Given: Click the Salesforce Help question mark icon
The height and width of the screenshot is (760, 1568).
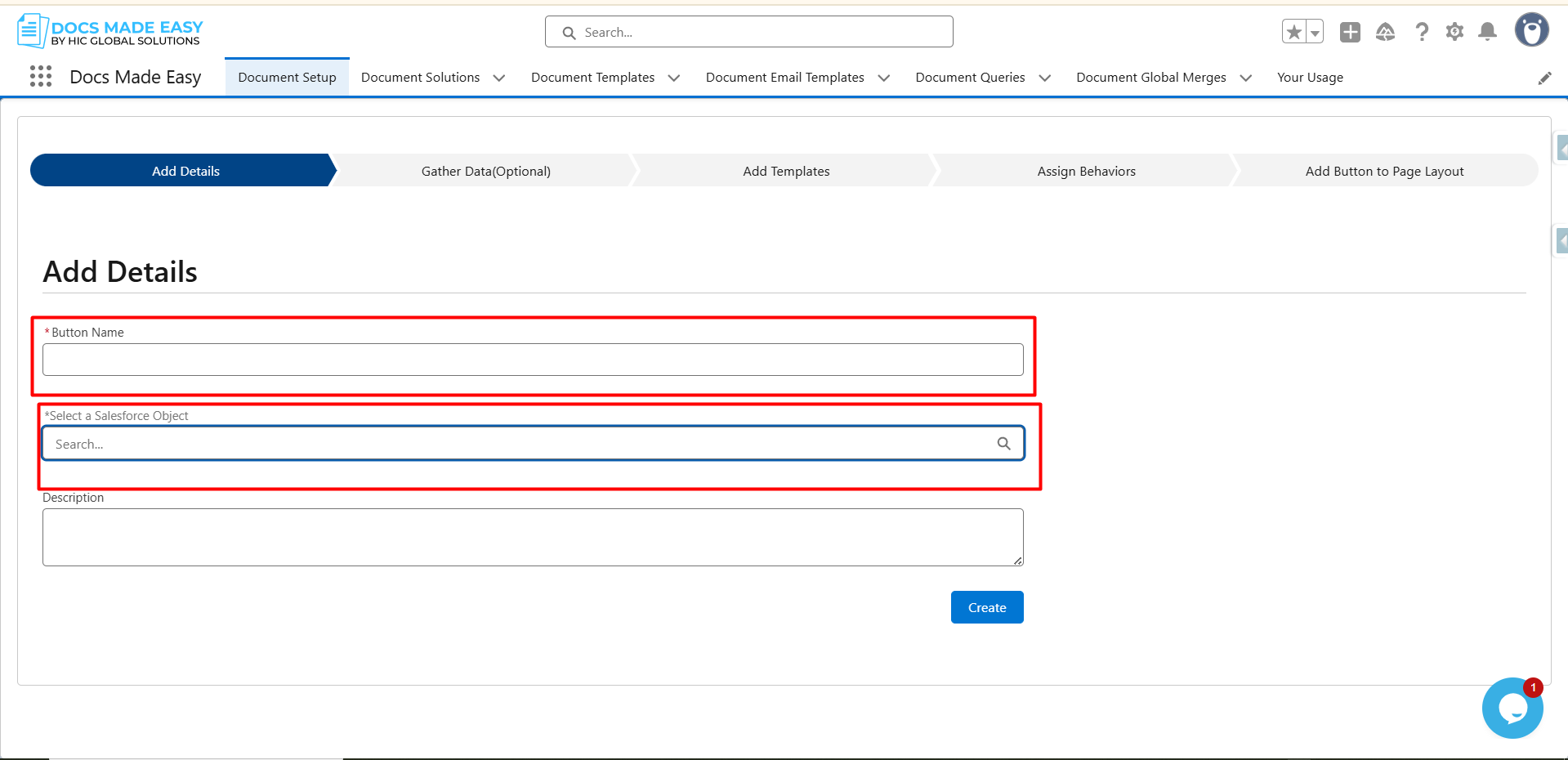Looking at the screenshot, I should (x=1422, y=32).
